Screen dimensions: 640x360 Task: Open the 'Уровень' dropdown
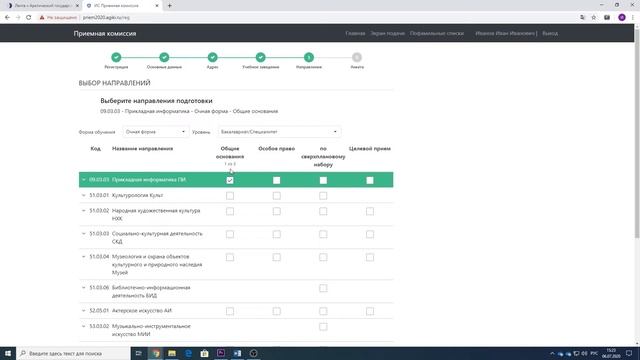click(279, 132)
